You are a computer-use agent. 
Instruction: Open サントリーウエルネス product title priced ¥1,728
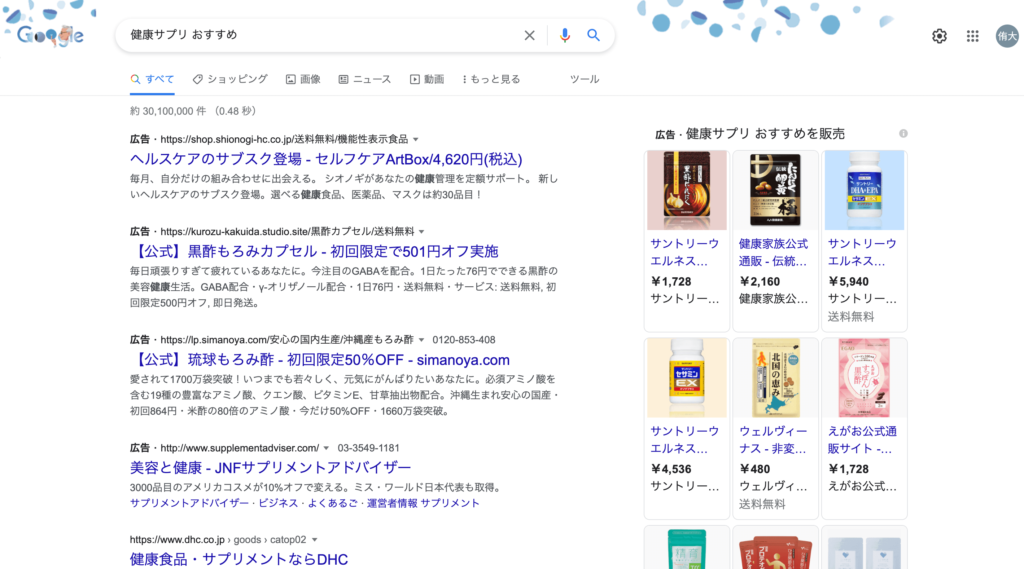point(684,252)
